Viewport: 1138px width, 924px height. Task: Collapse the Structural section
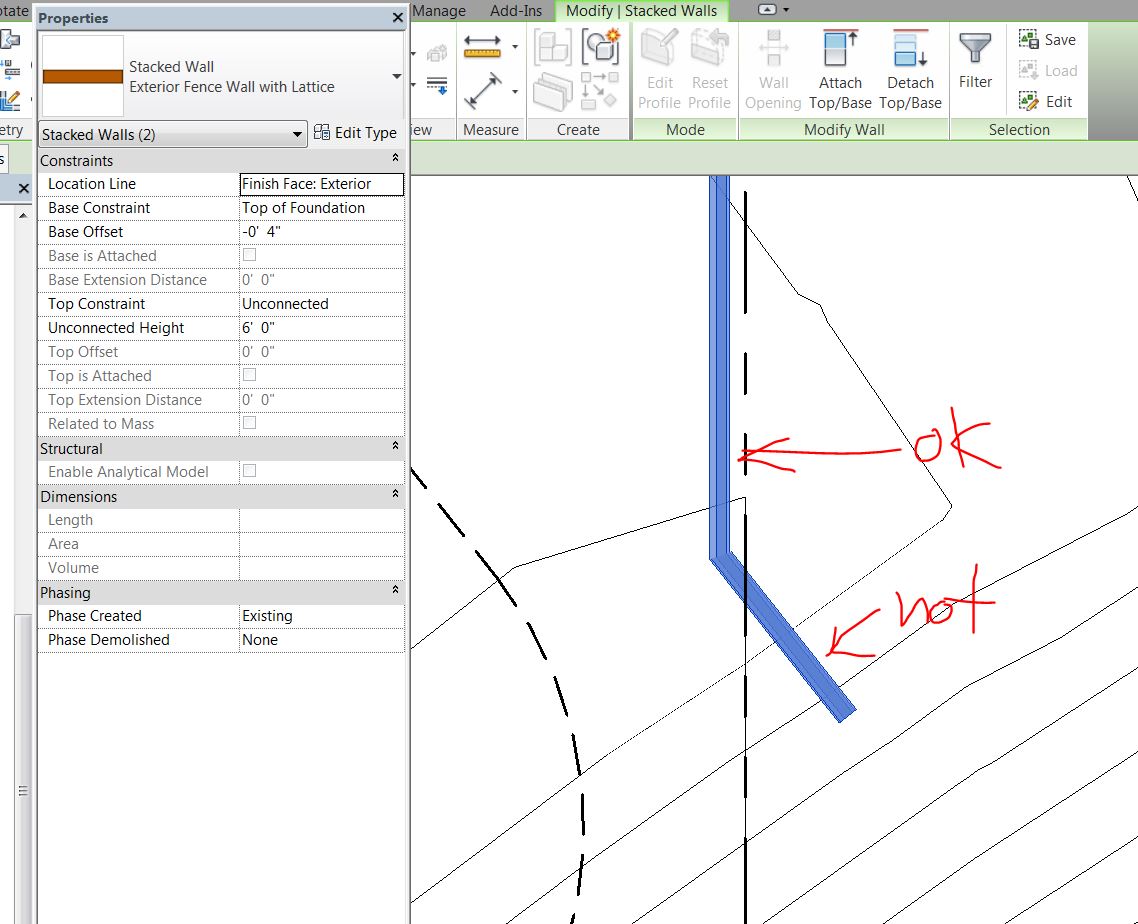click(x=396, y=446)
